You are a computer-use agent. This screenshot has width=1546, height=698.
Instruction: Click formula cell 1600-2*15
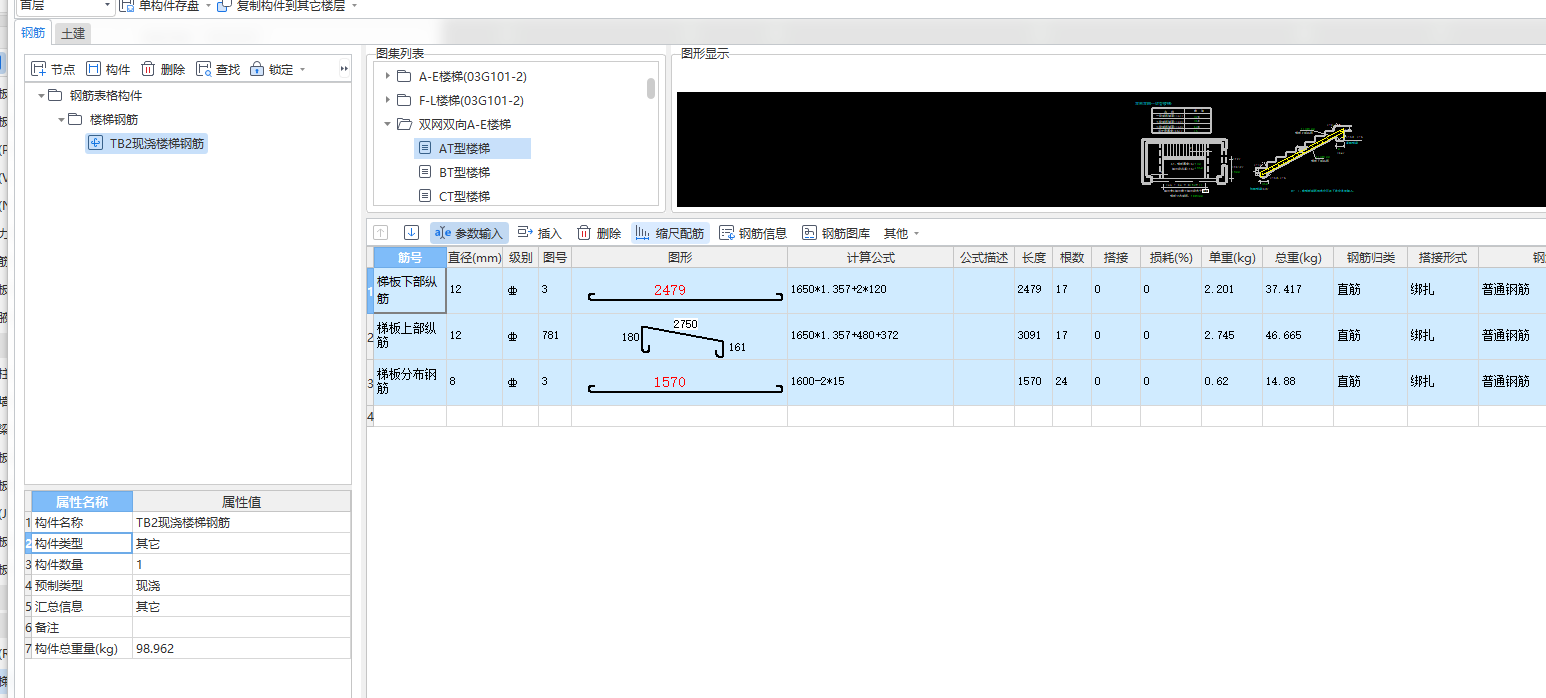click(x=870, y=382)
